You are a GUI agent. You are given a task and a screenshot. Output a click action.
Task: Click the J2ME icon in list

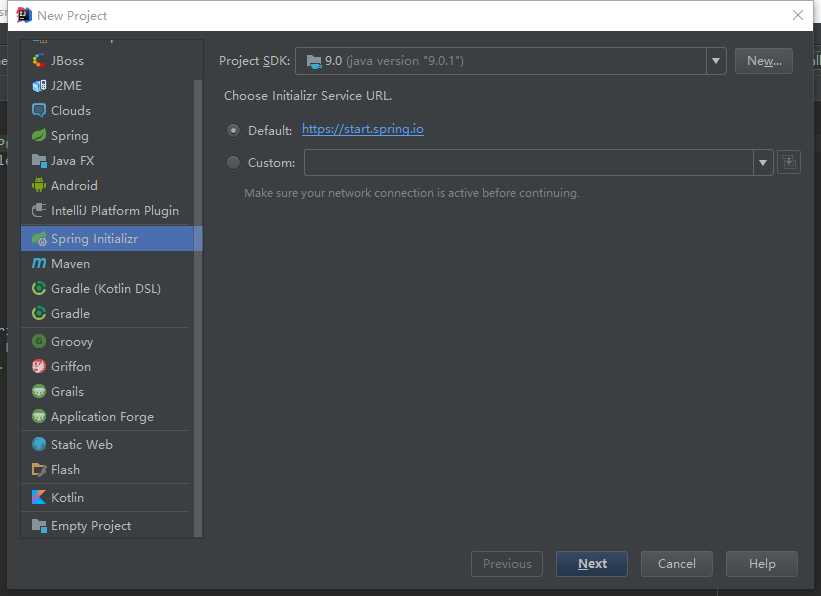pyautogui.click(x=39, y=86)
